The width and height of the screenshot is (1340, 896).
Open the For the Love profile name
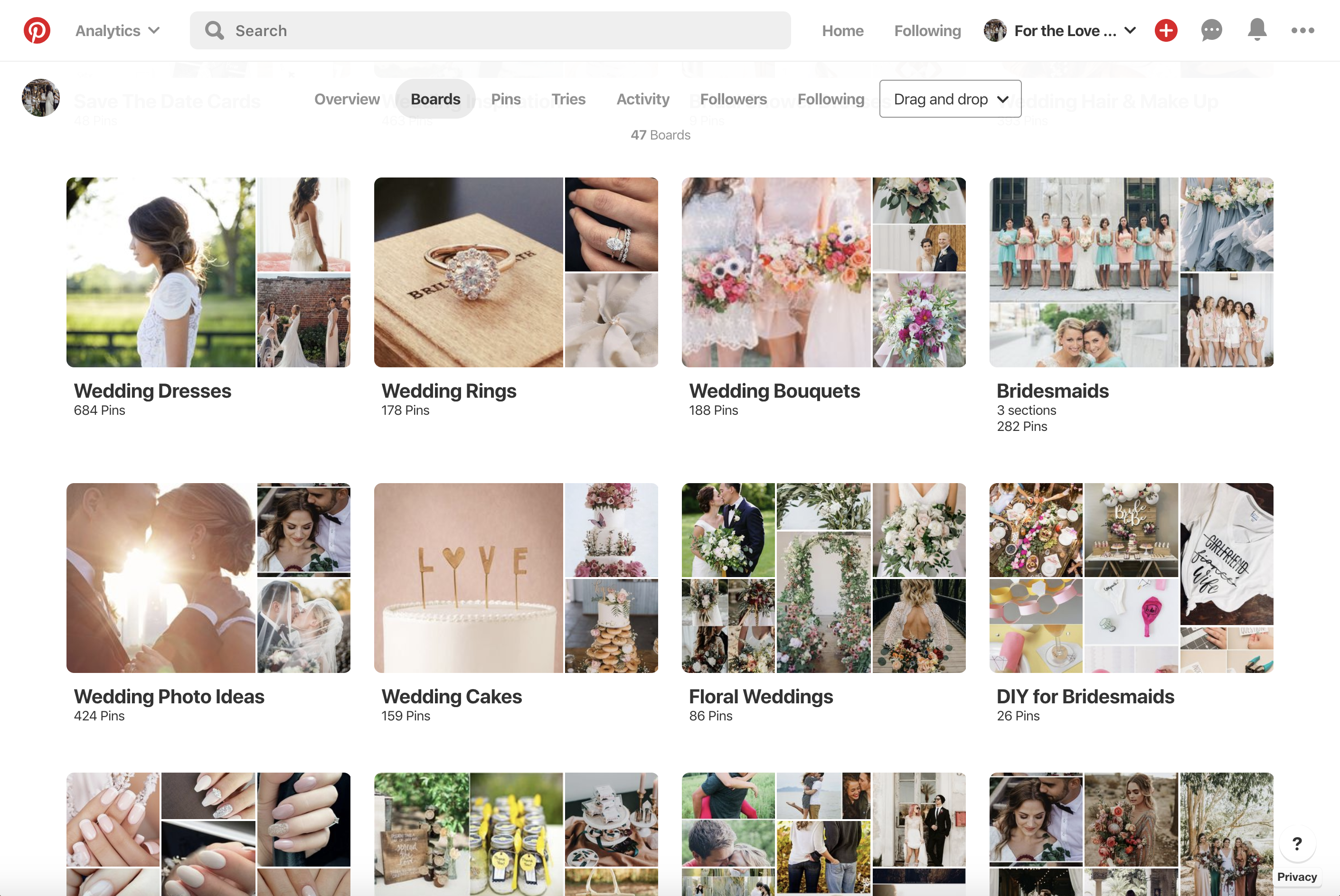tap(1065, 31)
